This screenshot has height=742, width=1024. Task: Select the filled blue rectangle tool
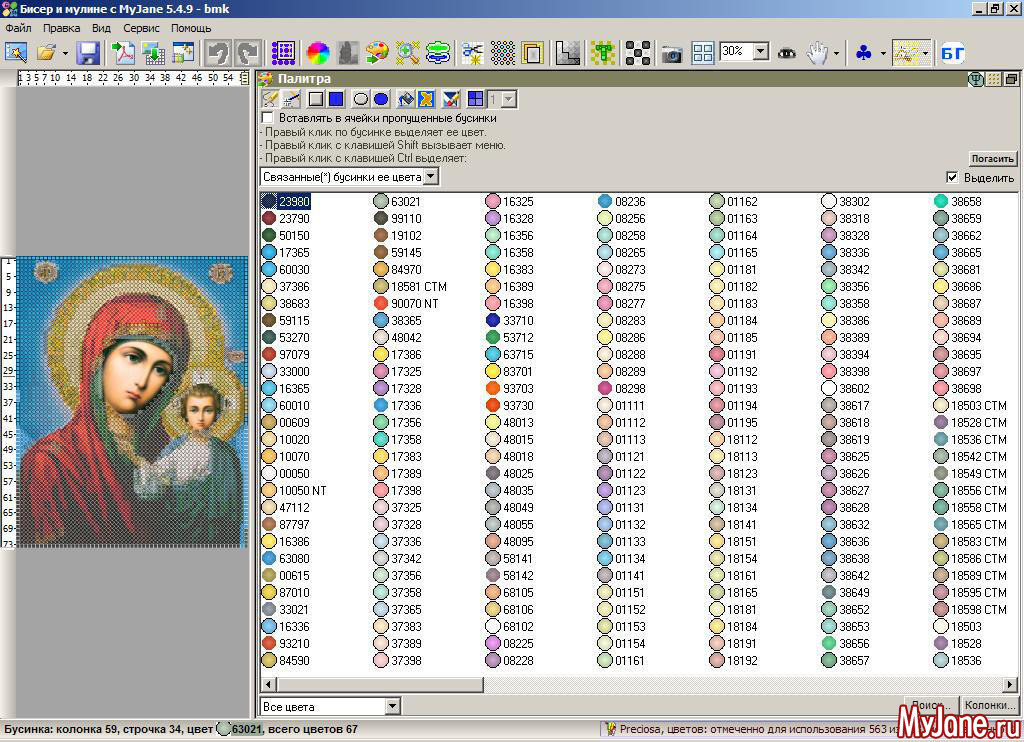[336, 99]
